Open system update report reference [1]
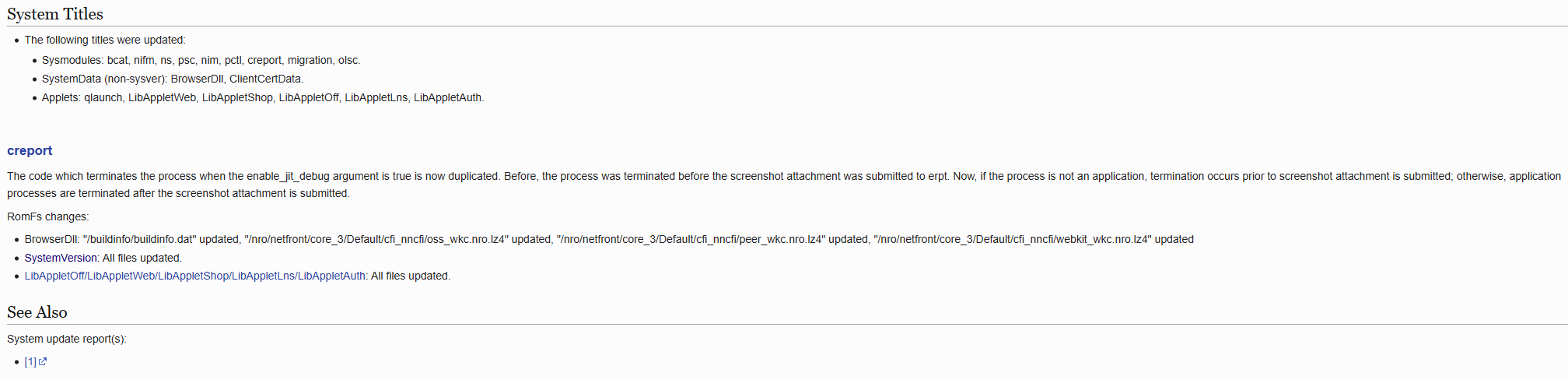This screenshot has width=1568, height=380. [x=30, y=361]
